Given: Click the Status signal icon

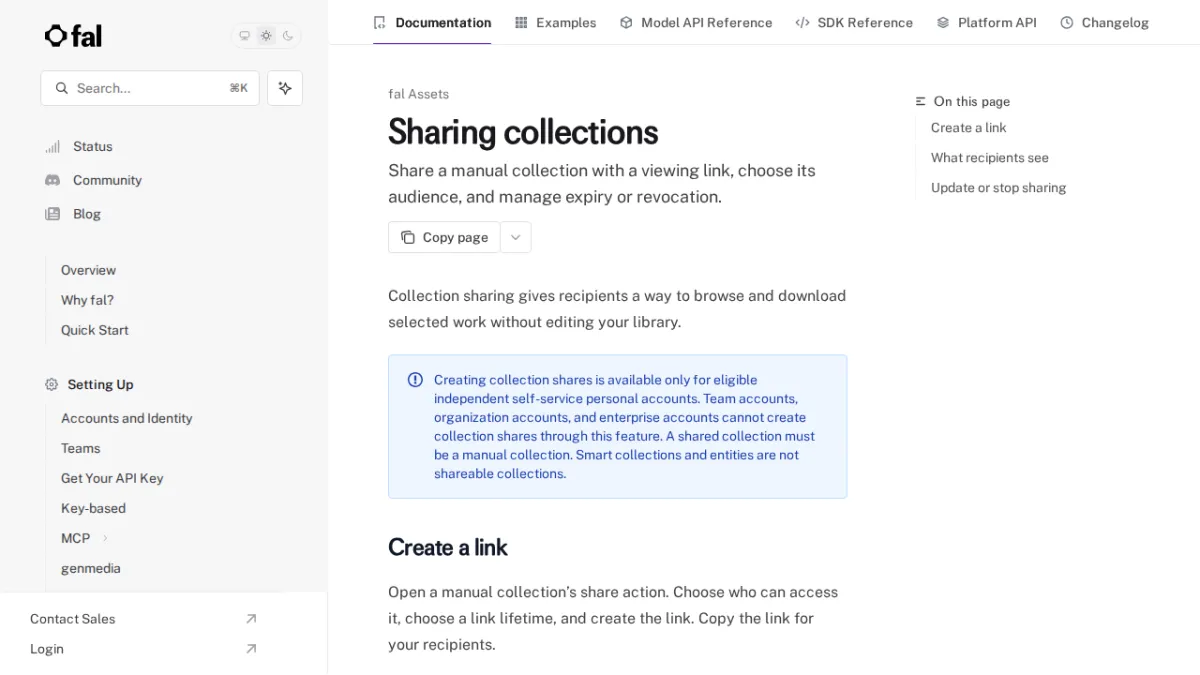Looking at the screenshot, I should 53,146.
